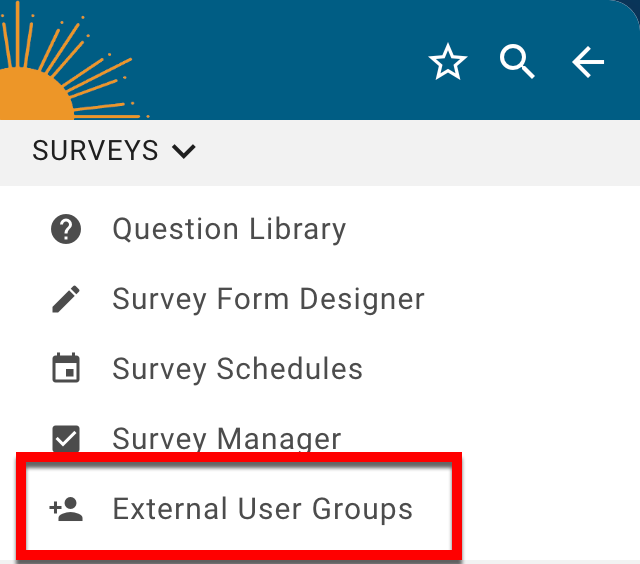Collapse the SURVEYS section via its chevron
This screenshot has width=640, height=564.
[x=183, y=152]
